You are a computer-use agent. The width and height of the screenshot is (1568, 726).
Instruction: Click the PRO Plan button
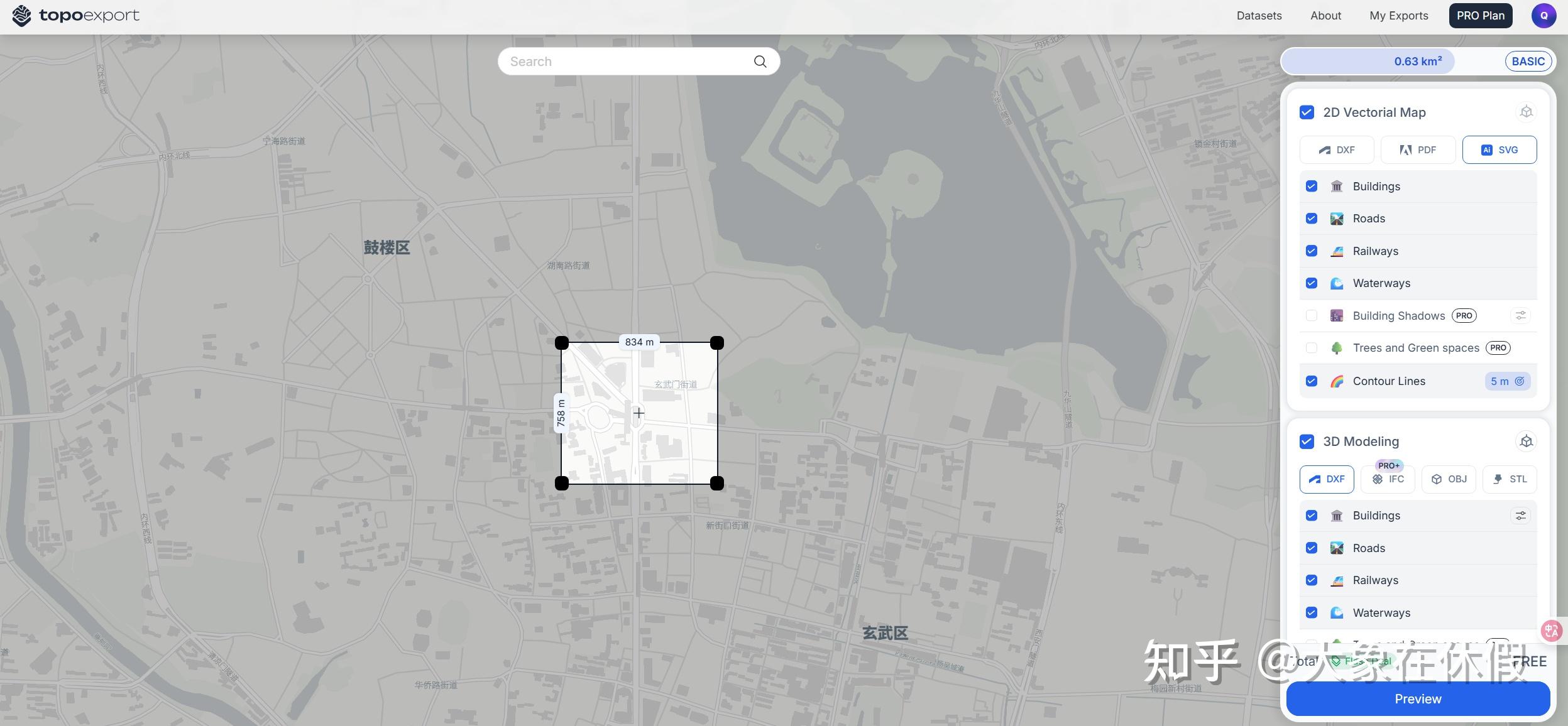pos(1480,16)
